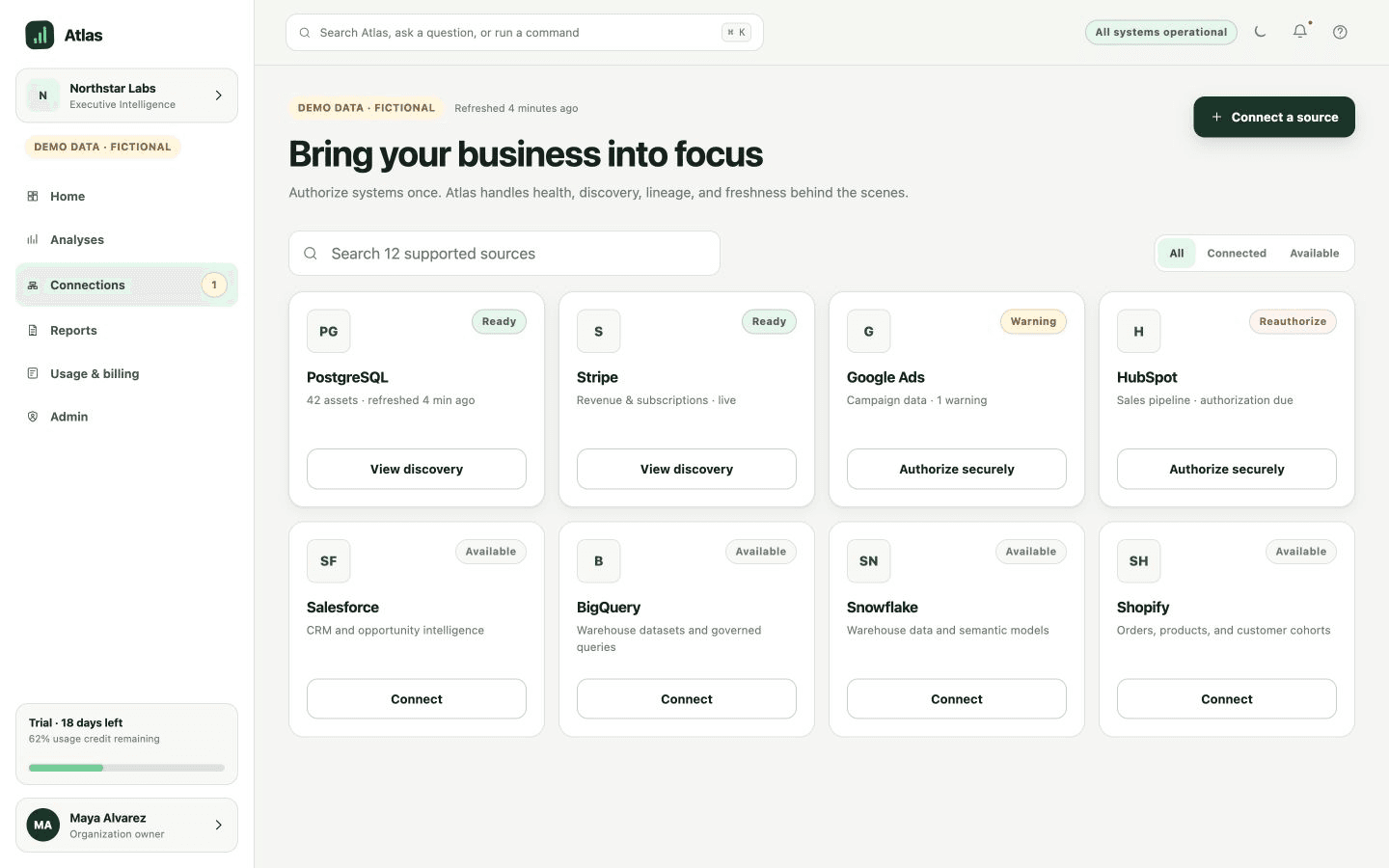1389x868 pixels.
Task: Expand Maya Alvarez account chevron
Action: [218, 825]
